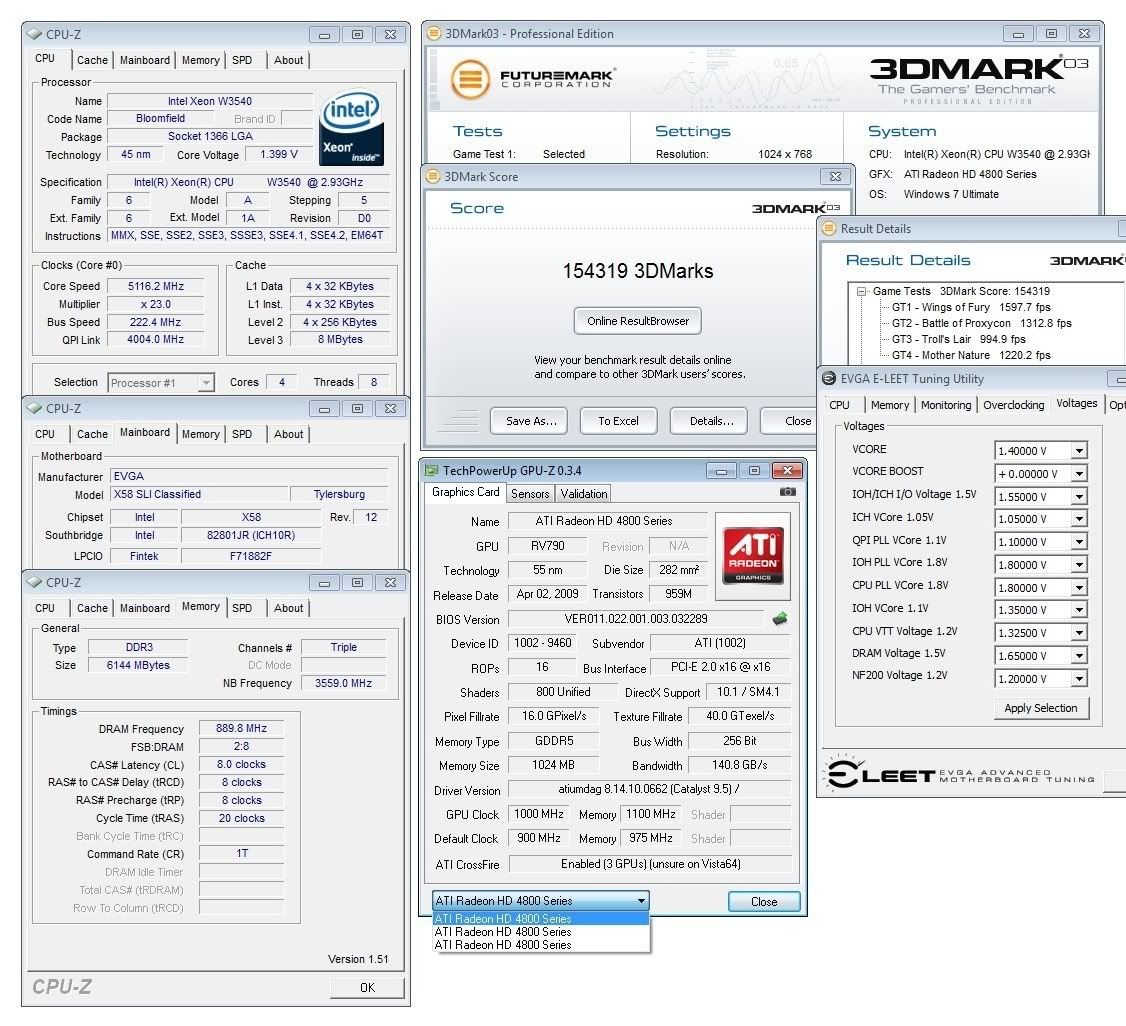
Task: Switch to the Cache tab in the CPU-Z Processor window
Action: tap(92, 60)
